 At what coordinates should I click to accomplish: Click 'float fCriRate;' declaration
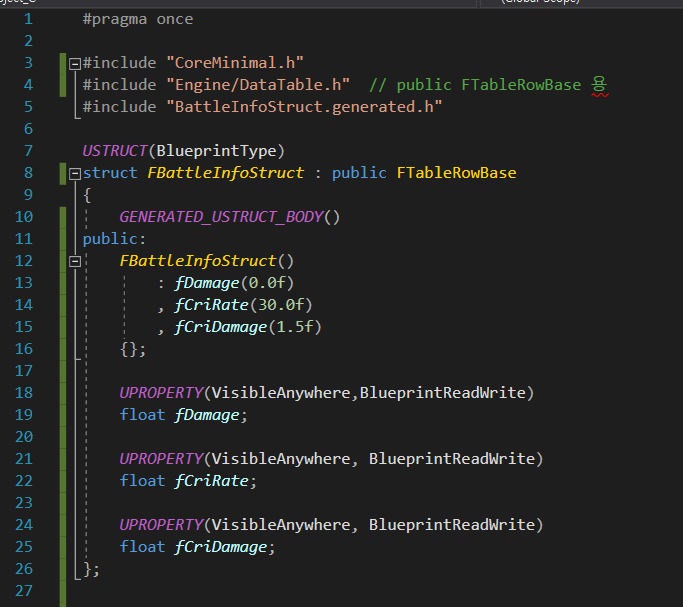(x=188, y=481)
